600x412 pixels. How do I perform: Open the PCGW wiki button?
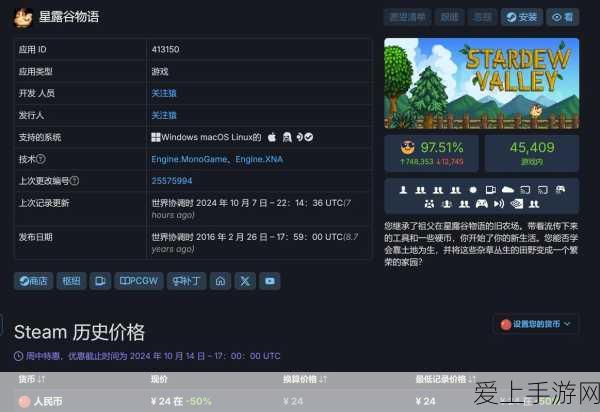139,281
